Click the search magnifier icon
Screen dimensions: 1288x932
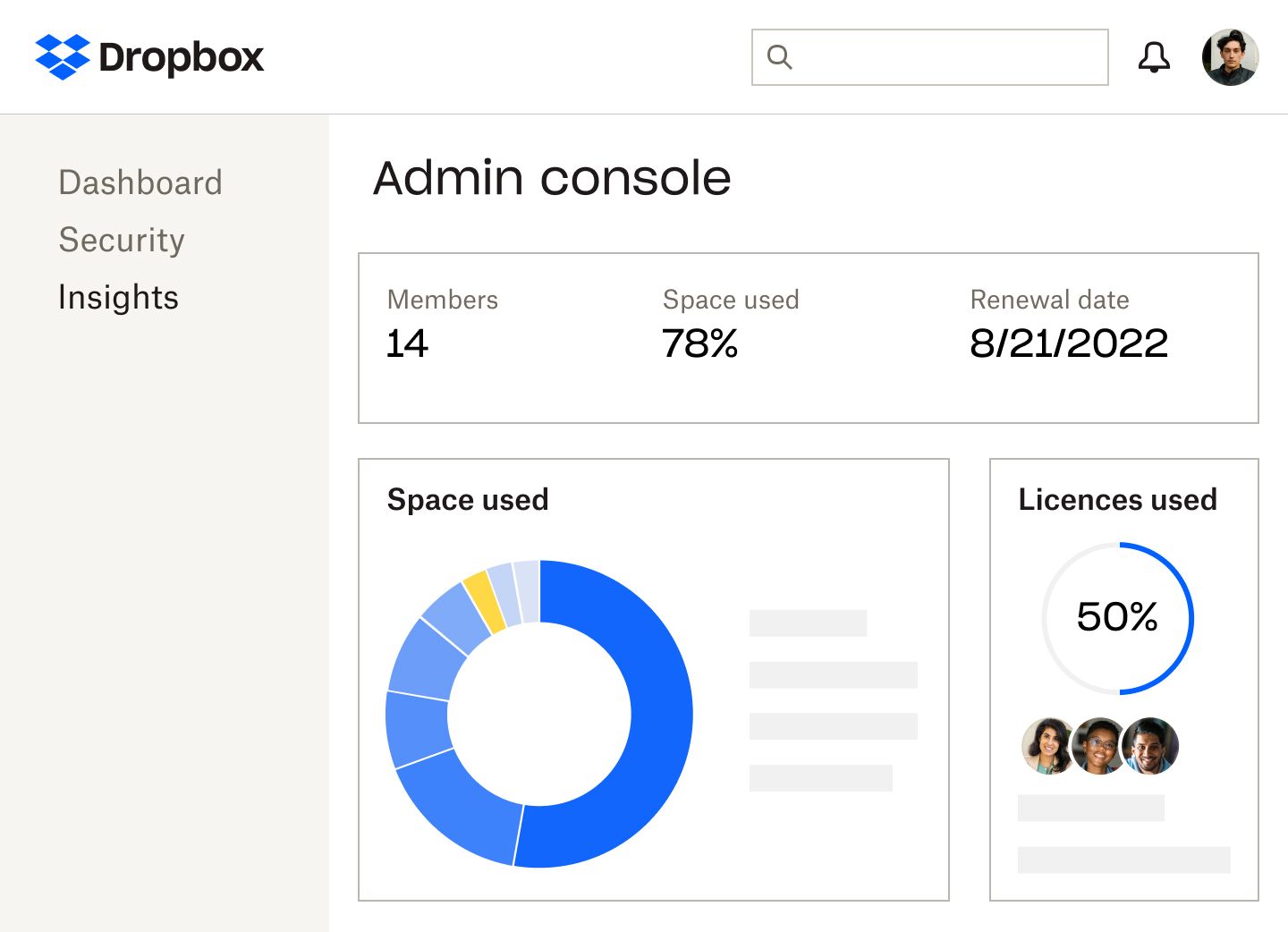779,57
